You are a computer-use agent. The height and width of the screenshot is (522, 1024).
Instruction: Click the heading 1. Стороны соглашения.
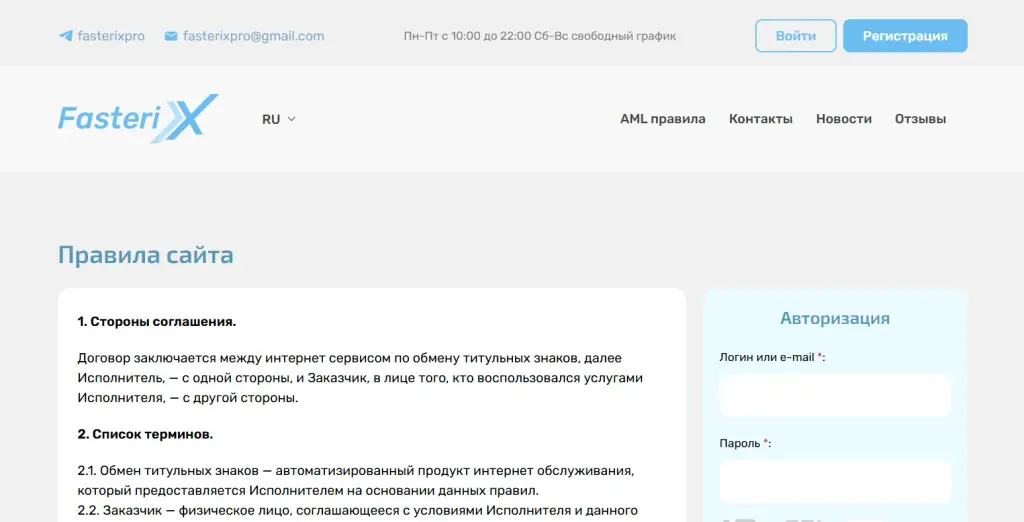(x=157, y=321)
